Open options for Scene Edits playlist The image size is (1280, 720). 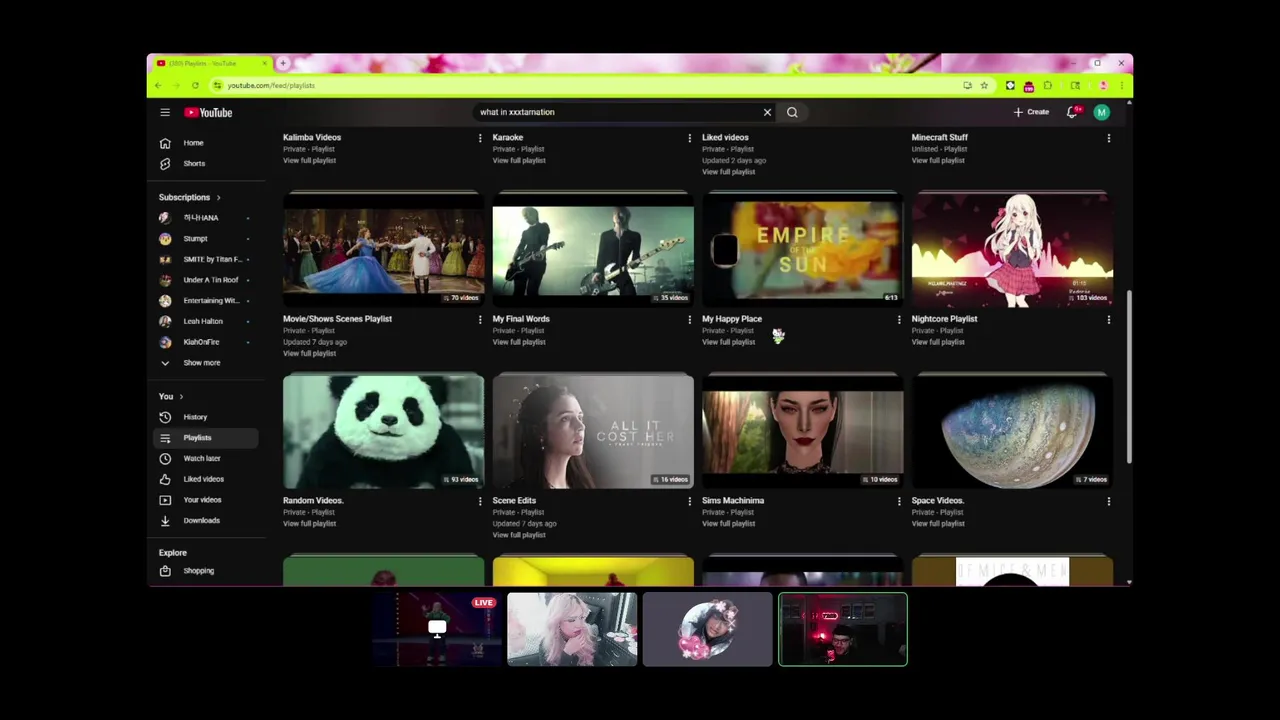tap(689, 502)
